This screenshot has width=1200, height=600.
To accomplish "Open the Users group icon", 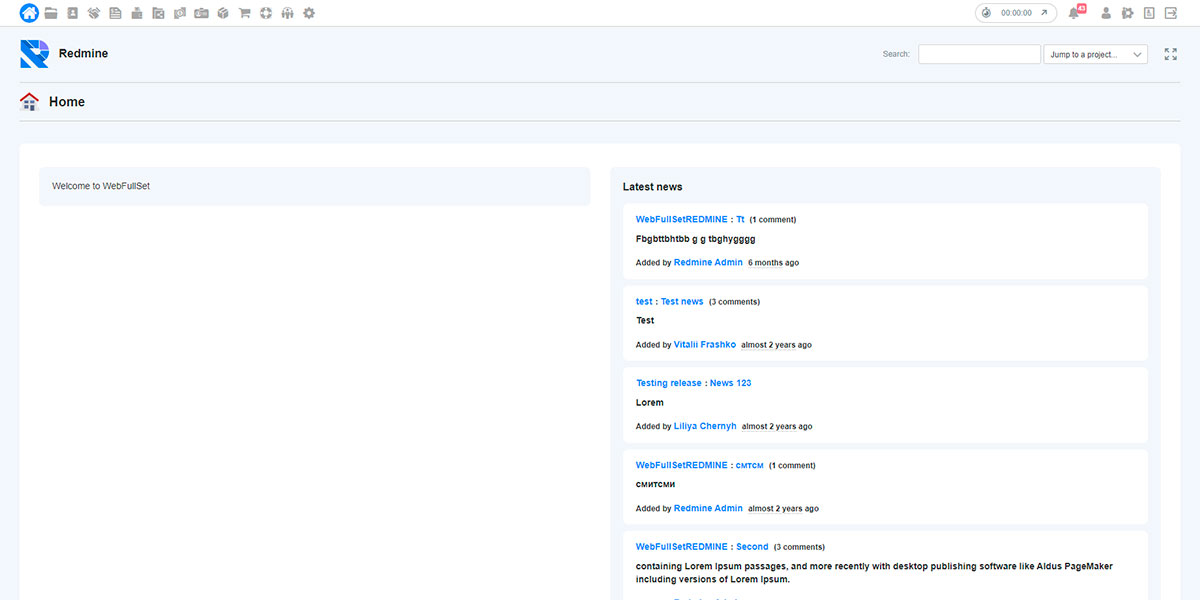I will [287, 13].
